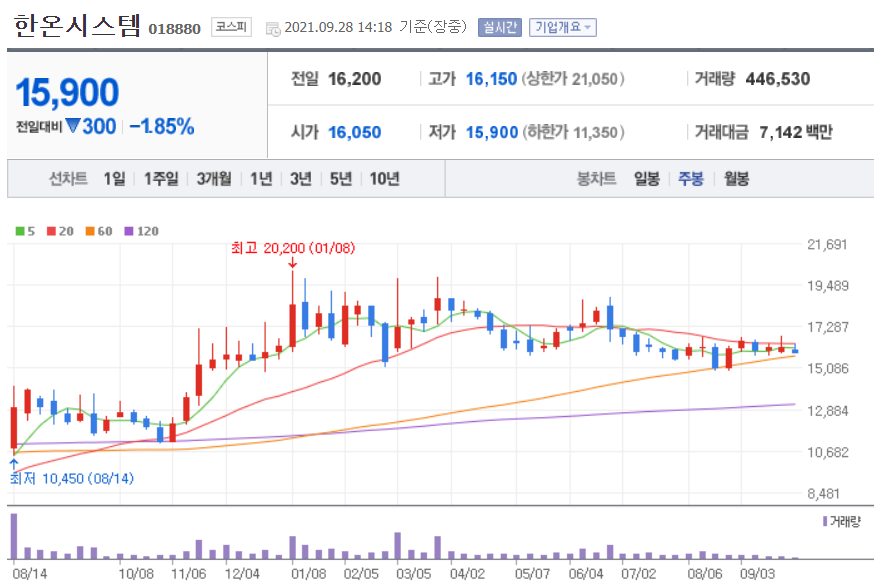Image resolution: width=874 pixels, height=587 pixels.
Task: Click the 전일 value 16,200
Action: (355, 79)
